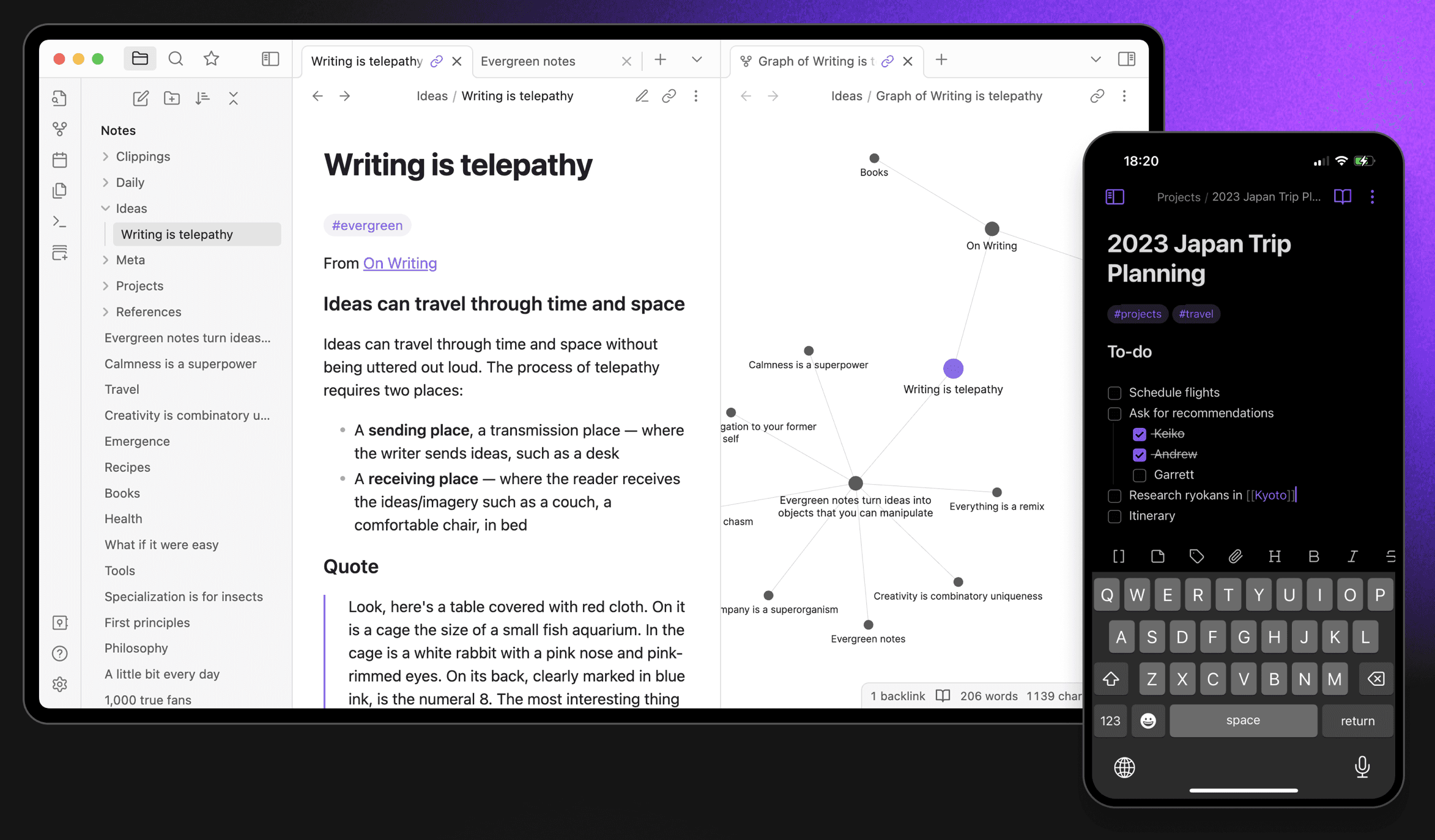Check the Garrett checkbox

(1139, 475)
